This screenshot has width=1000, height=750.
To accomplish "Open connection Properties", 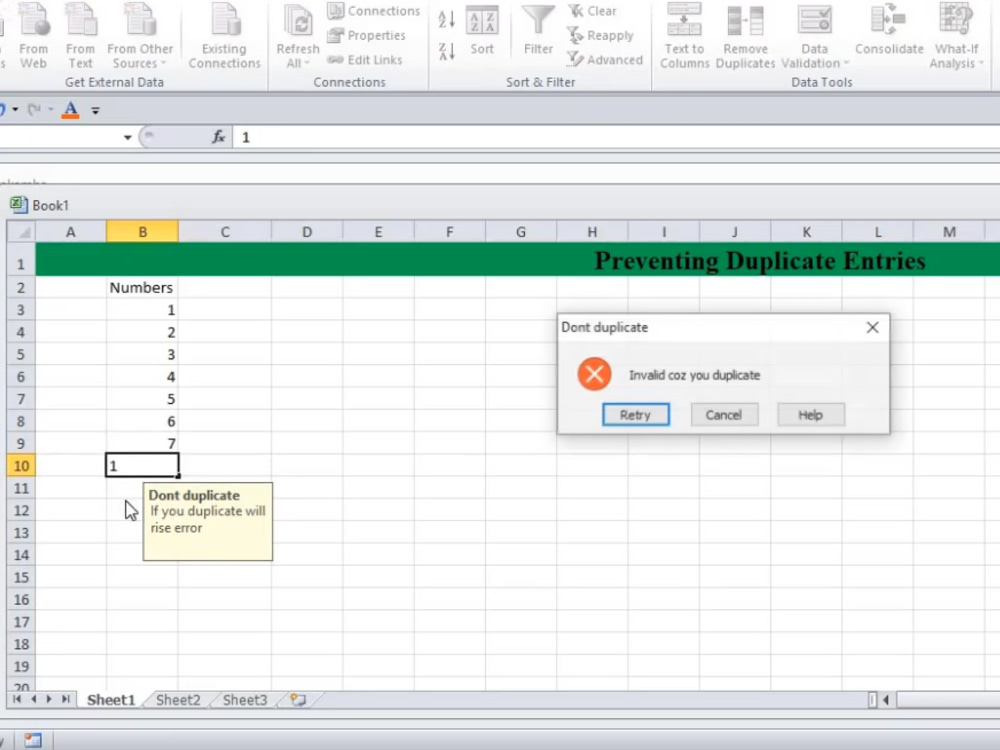I will point(367,35).
